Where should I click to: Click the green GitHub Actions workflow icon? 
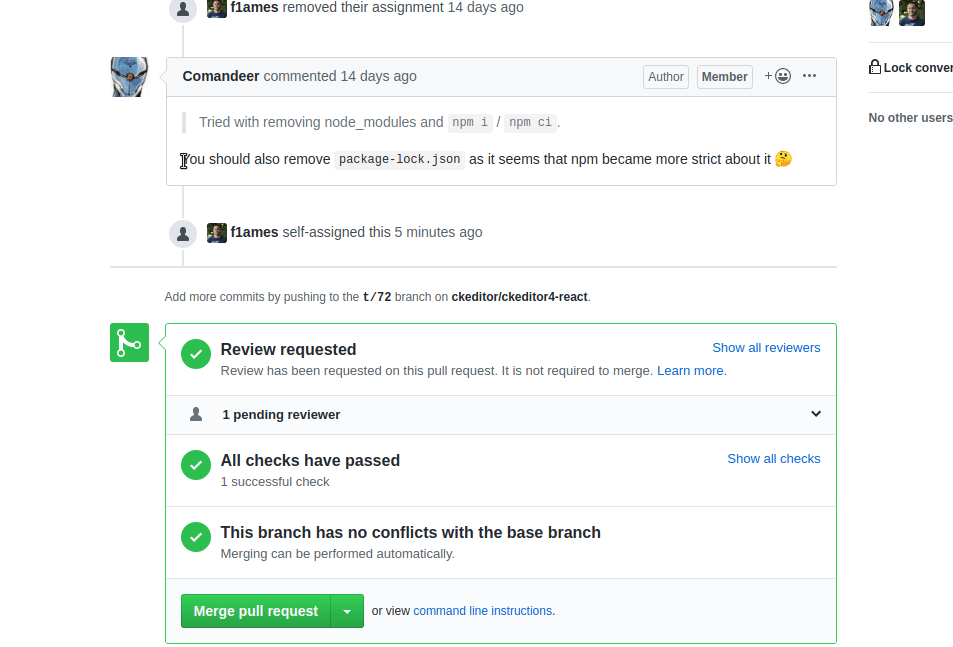[x=129, y=342]
